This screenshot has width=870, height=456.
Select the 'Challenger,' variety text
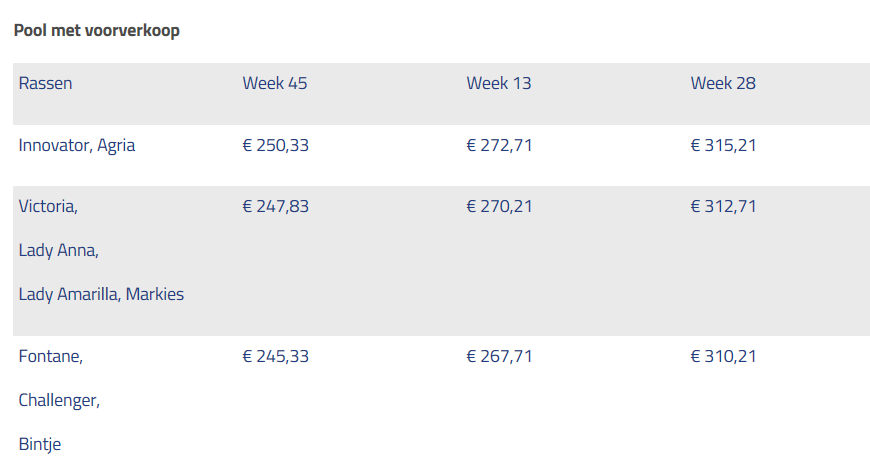click(x=59, y=400)
